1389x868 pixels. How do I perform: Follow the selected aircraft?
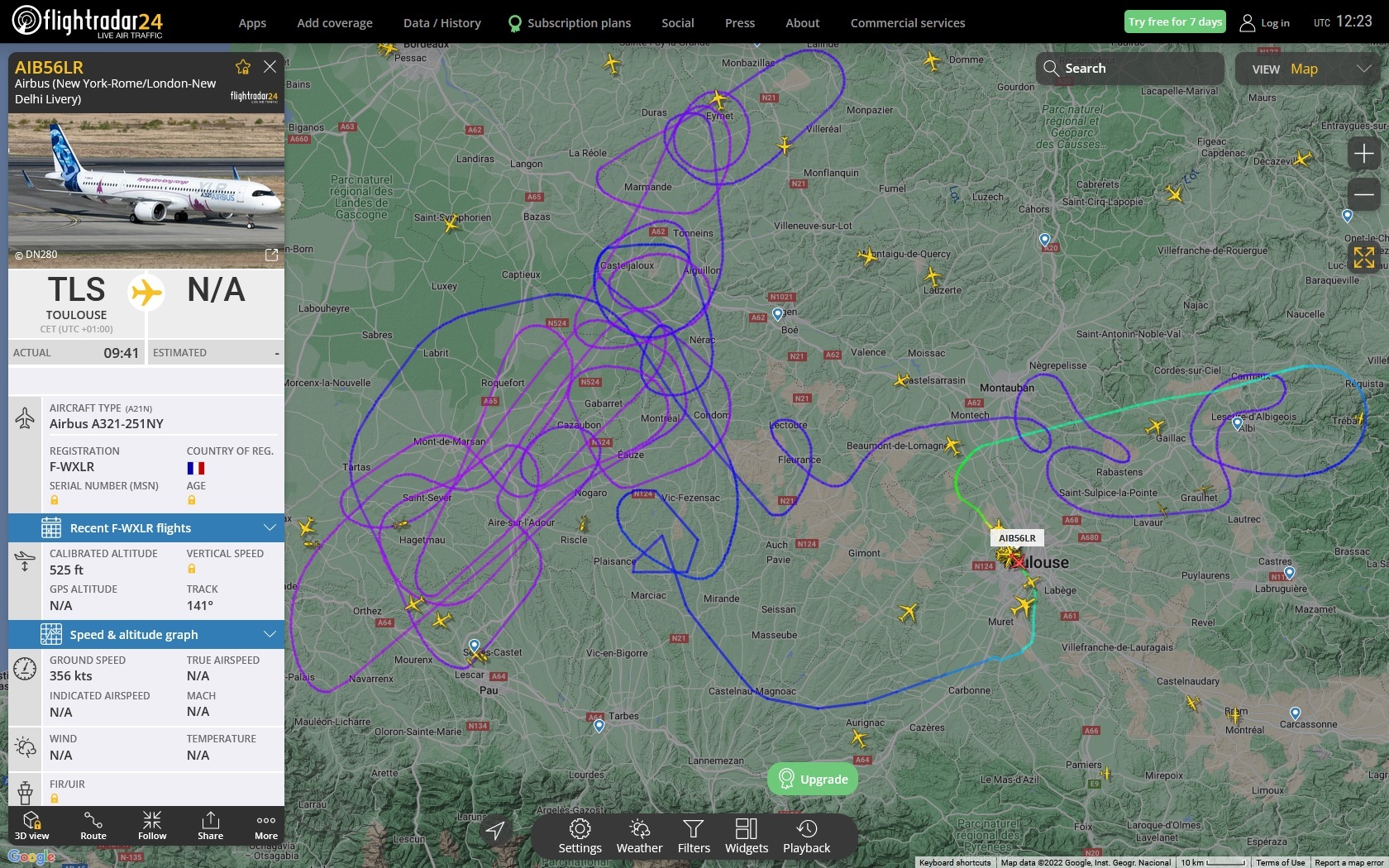[x=152, y=825]
